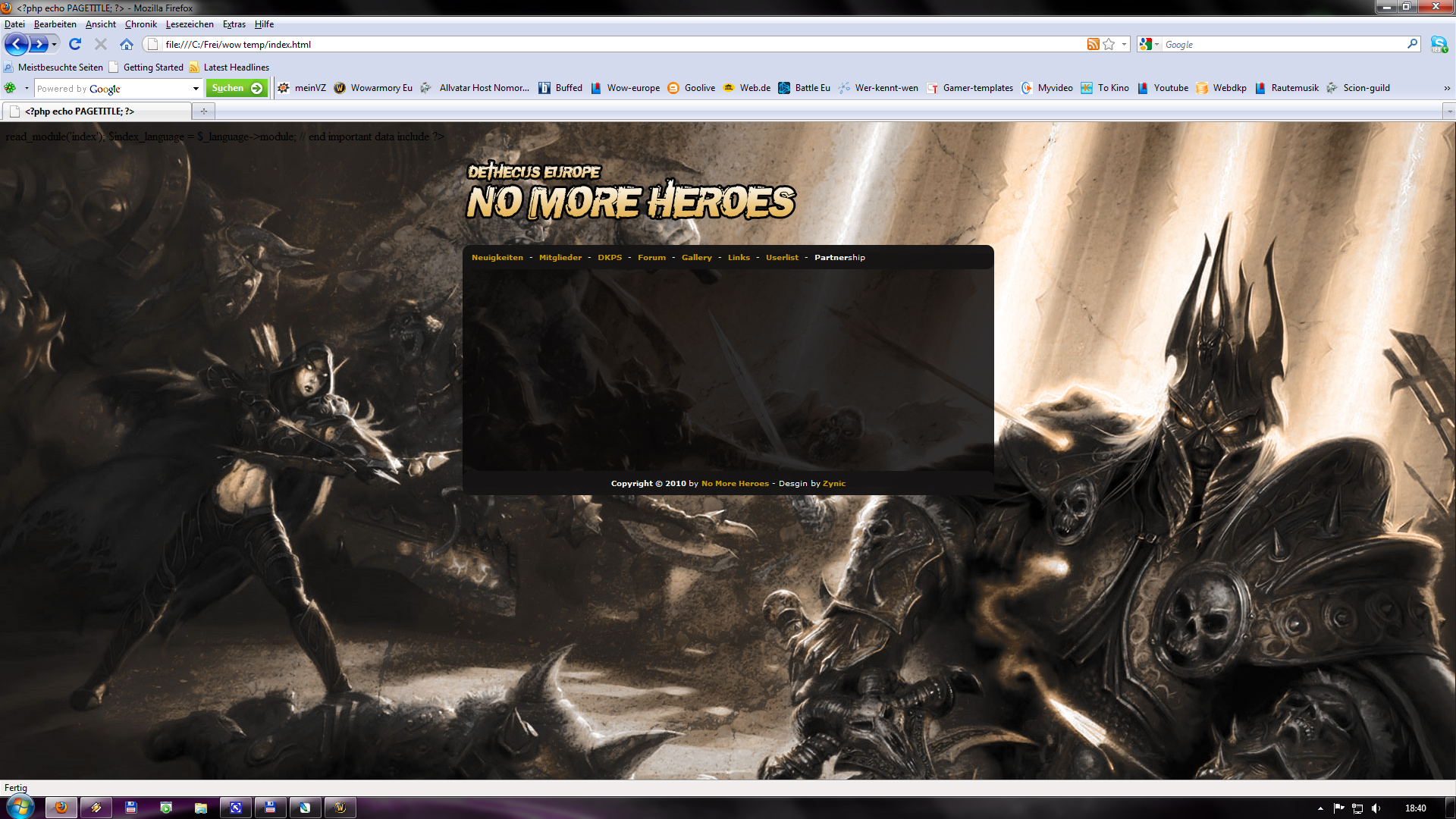Open the Bearbeiten menu
This screenshot has height=819, width=1456.
(55, 24)
